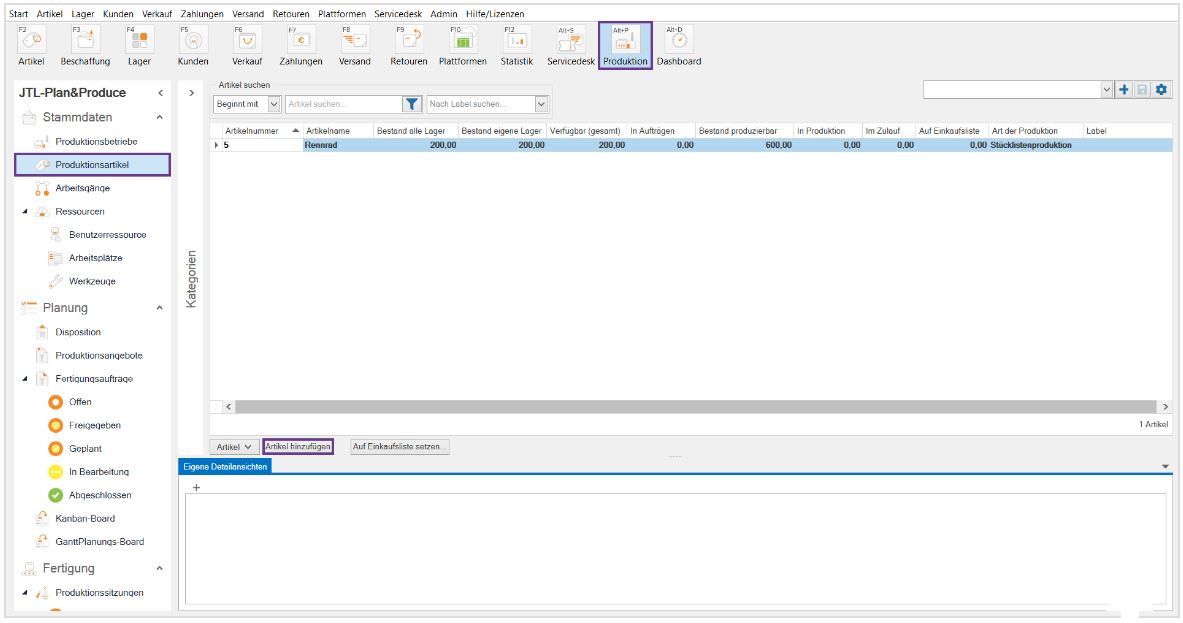Open the Artikel toolbar icon
The height and width of the screenshot is (623, 1183).
click(x=31, y=45)
